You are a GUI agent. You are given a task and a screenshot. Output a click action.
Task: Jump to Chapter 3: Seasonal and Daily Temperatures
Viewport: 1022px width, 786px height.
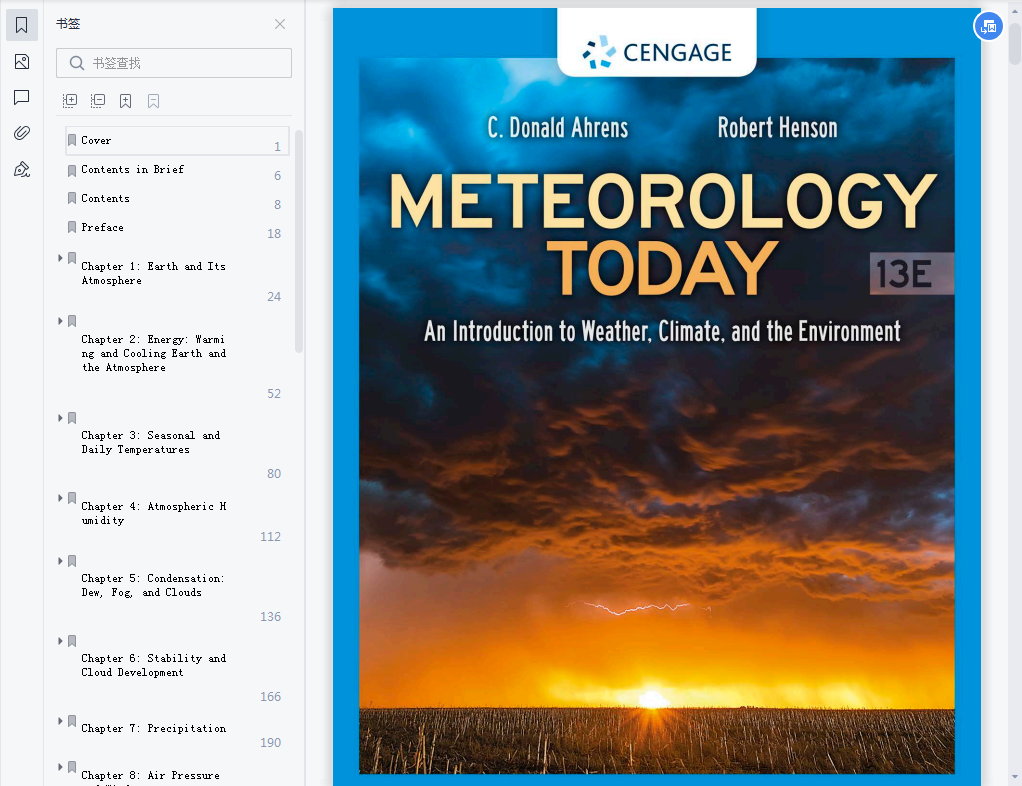[x=151, y=443]
